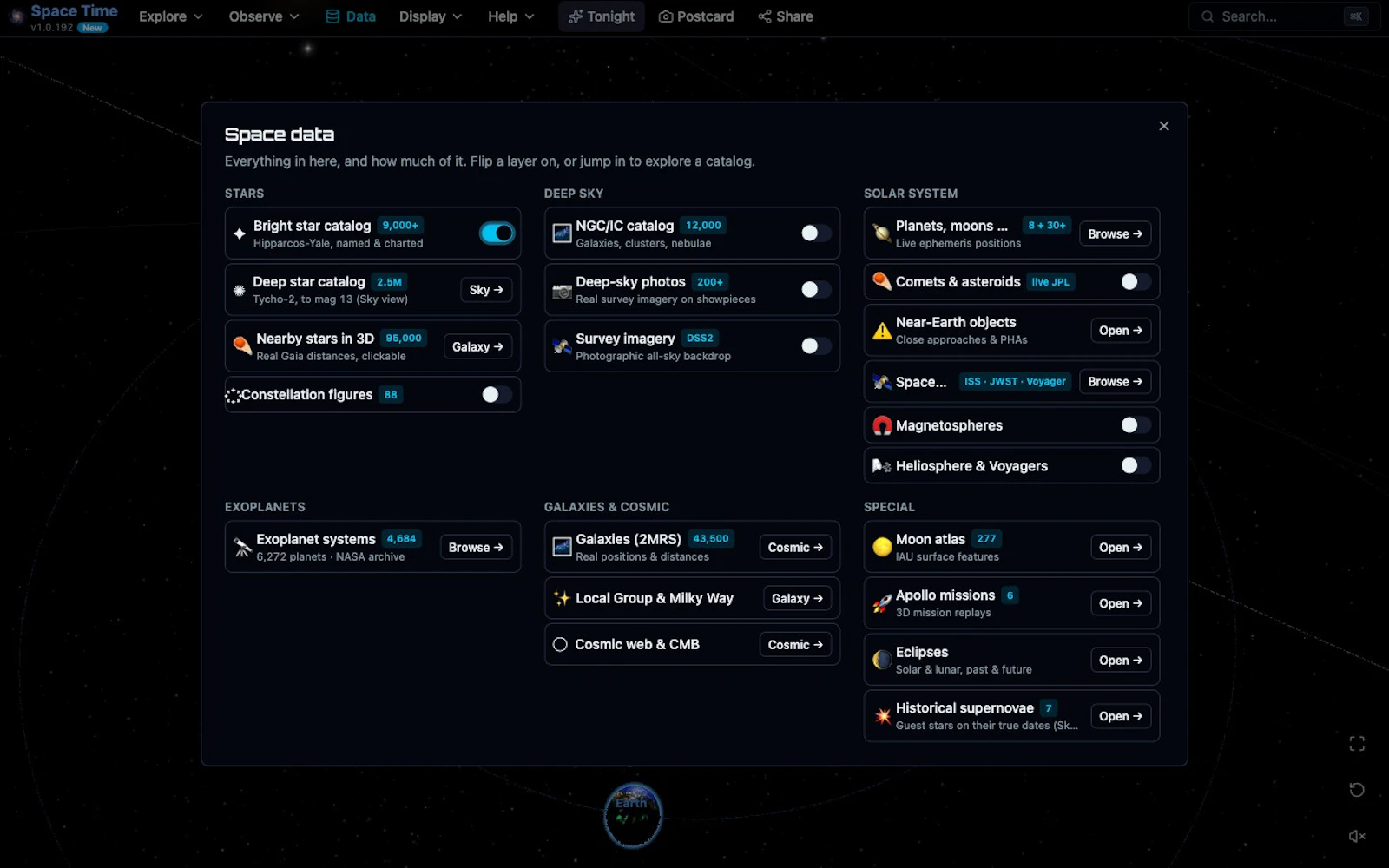Click the Constellation figures dotted-circle icon
Screen dimensions: 1389x868
pyautogui.click(x=233, y=395)
